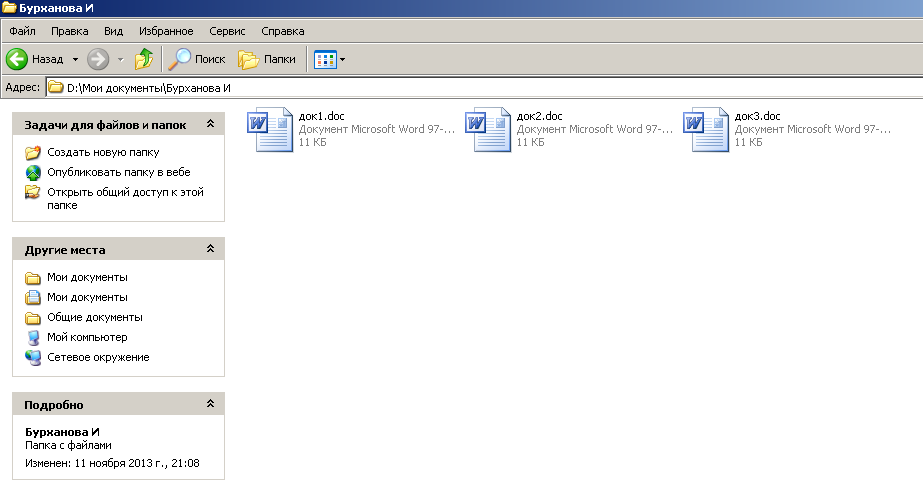Screen dimensions: 923x501
Task: Collapse the Другие места panel
Action: (x=210, y=248)
